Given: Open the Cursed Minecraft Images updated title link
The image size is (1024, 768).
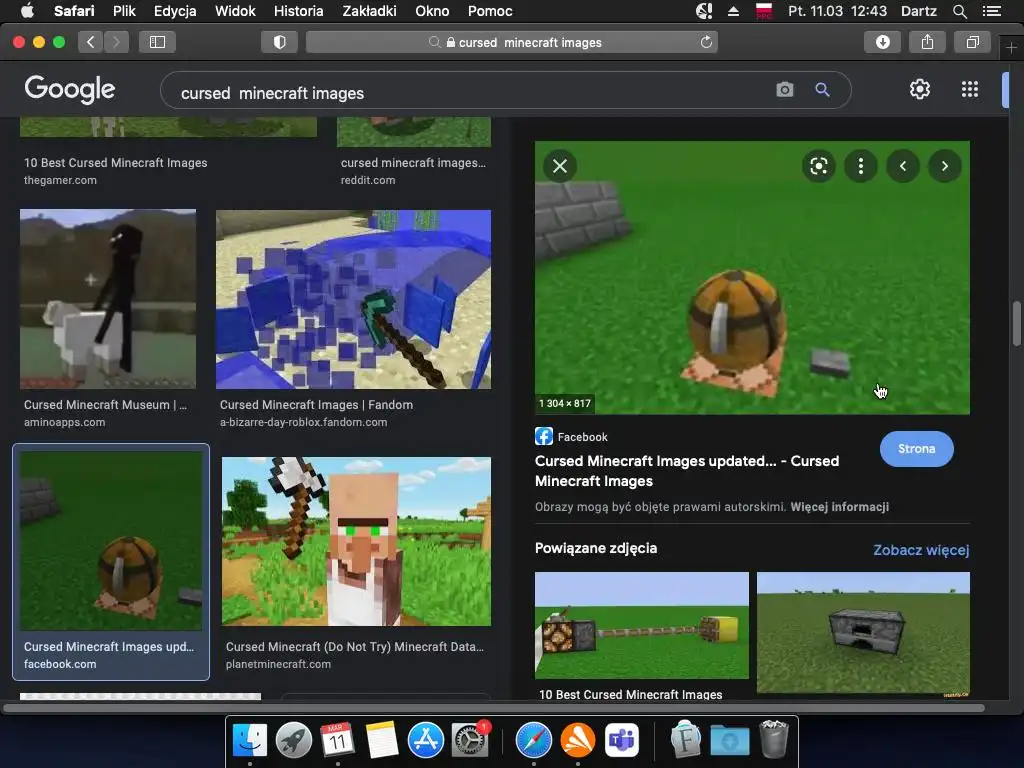Looking at the screenshot, I should click(686, 471).
